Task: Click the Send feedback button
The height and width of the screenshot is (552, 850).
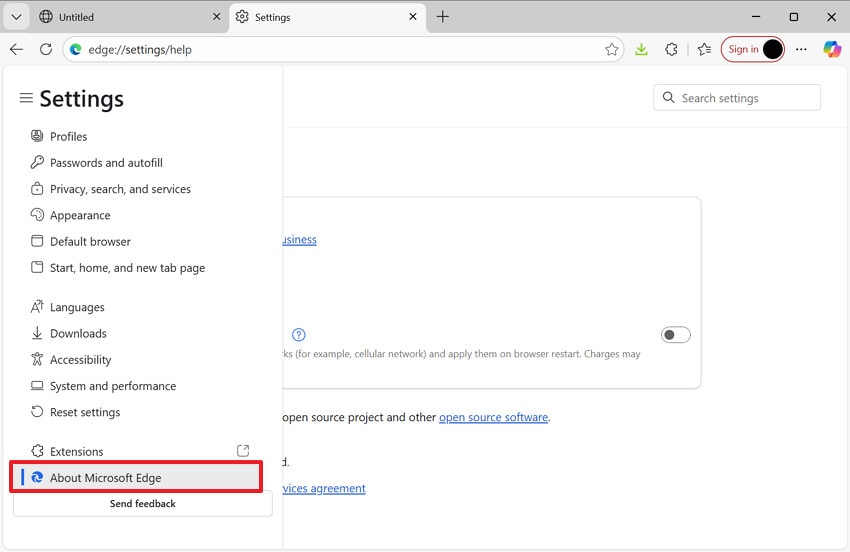Action: 143,504
